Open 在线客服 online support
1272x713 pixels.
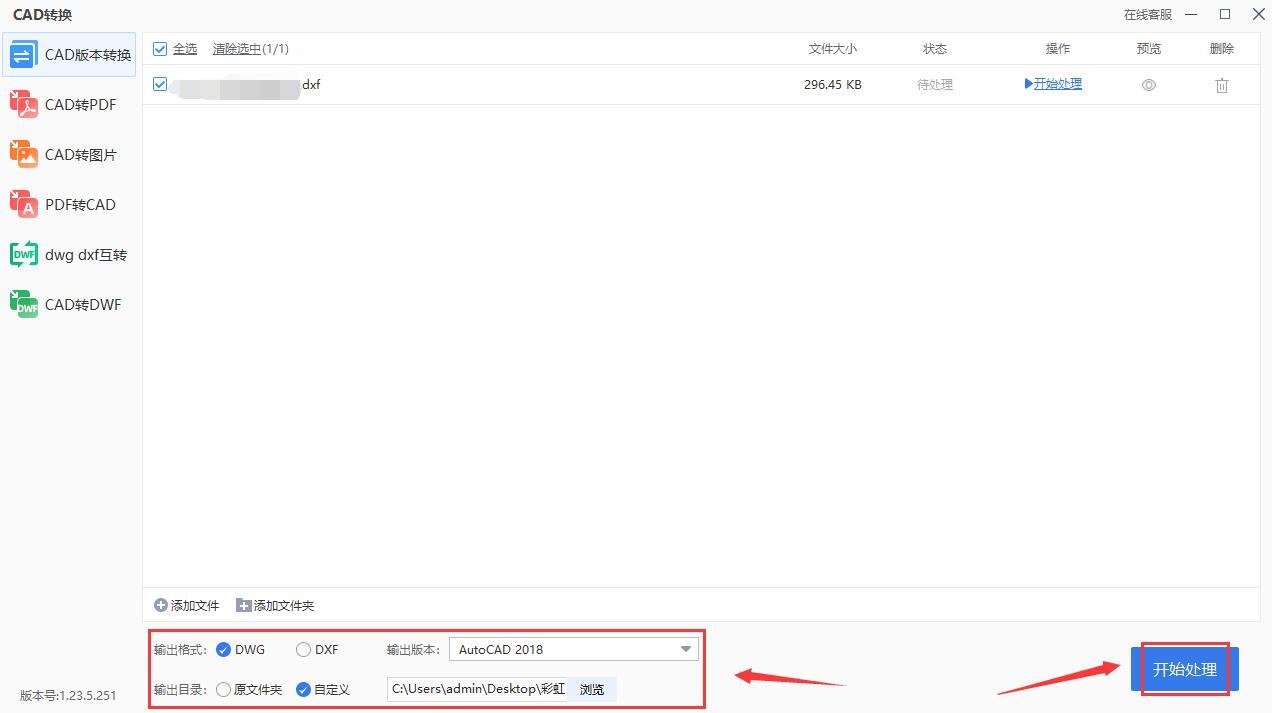tap(1147, 15)
